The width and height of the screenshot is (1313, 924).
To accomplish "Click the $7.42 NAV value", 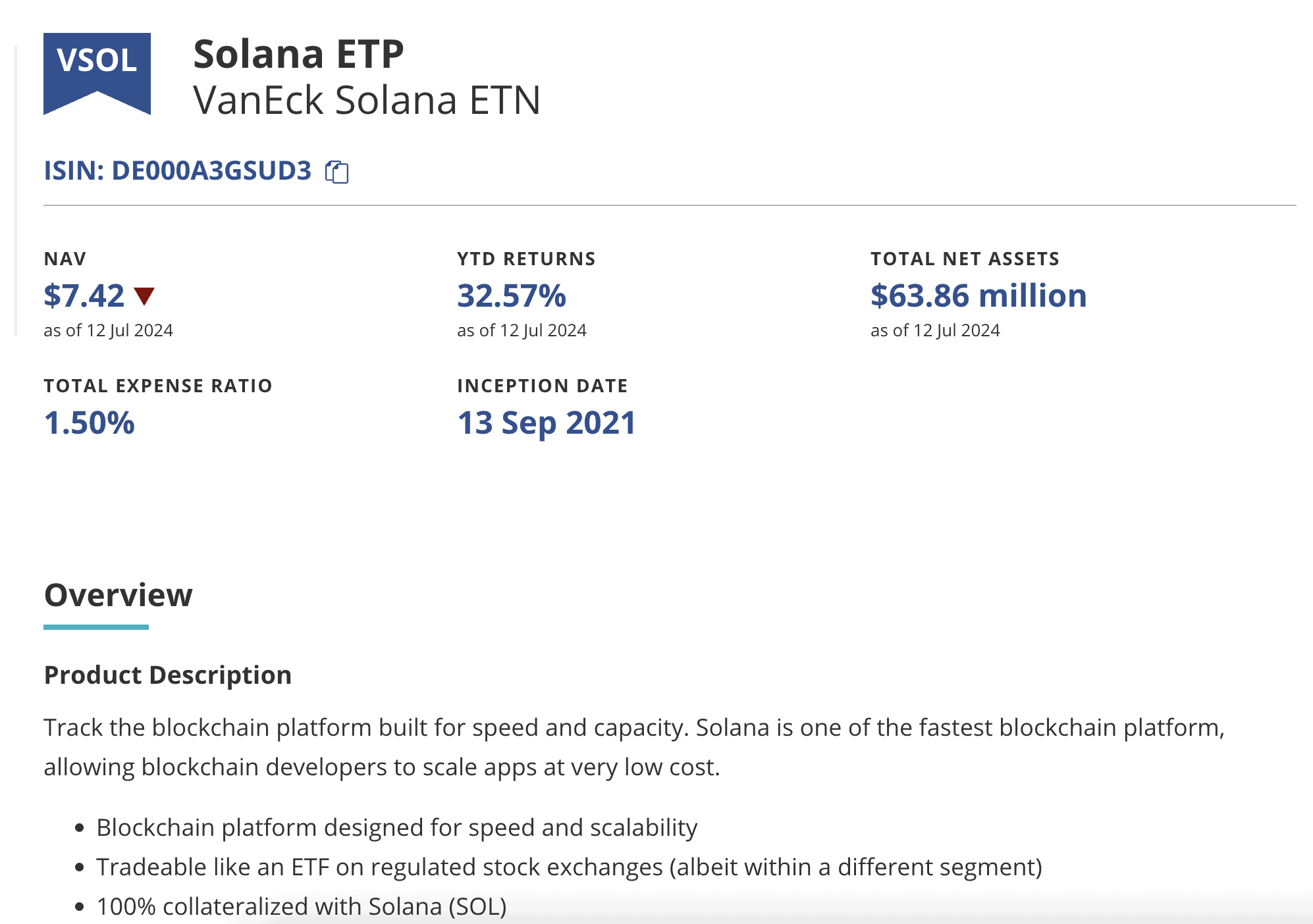I will point(84,295).
